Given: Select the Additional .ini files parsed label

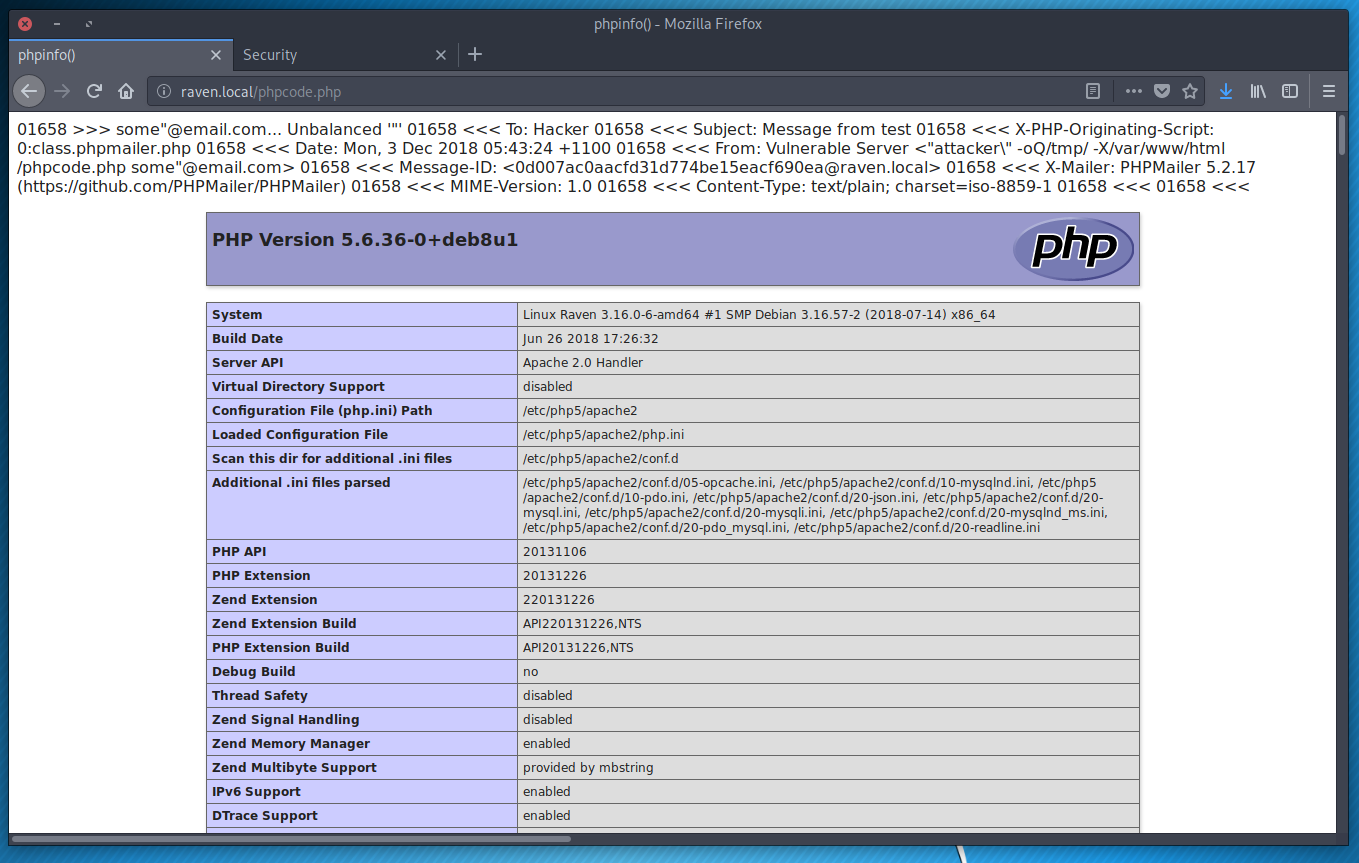Looking at the screenshot, I should (301, 483).
